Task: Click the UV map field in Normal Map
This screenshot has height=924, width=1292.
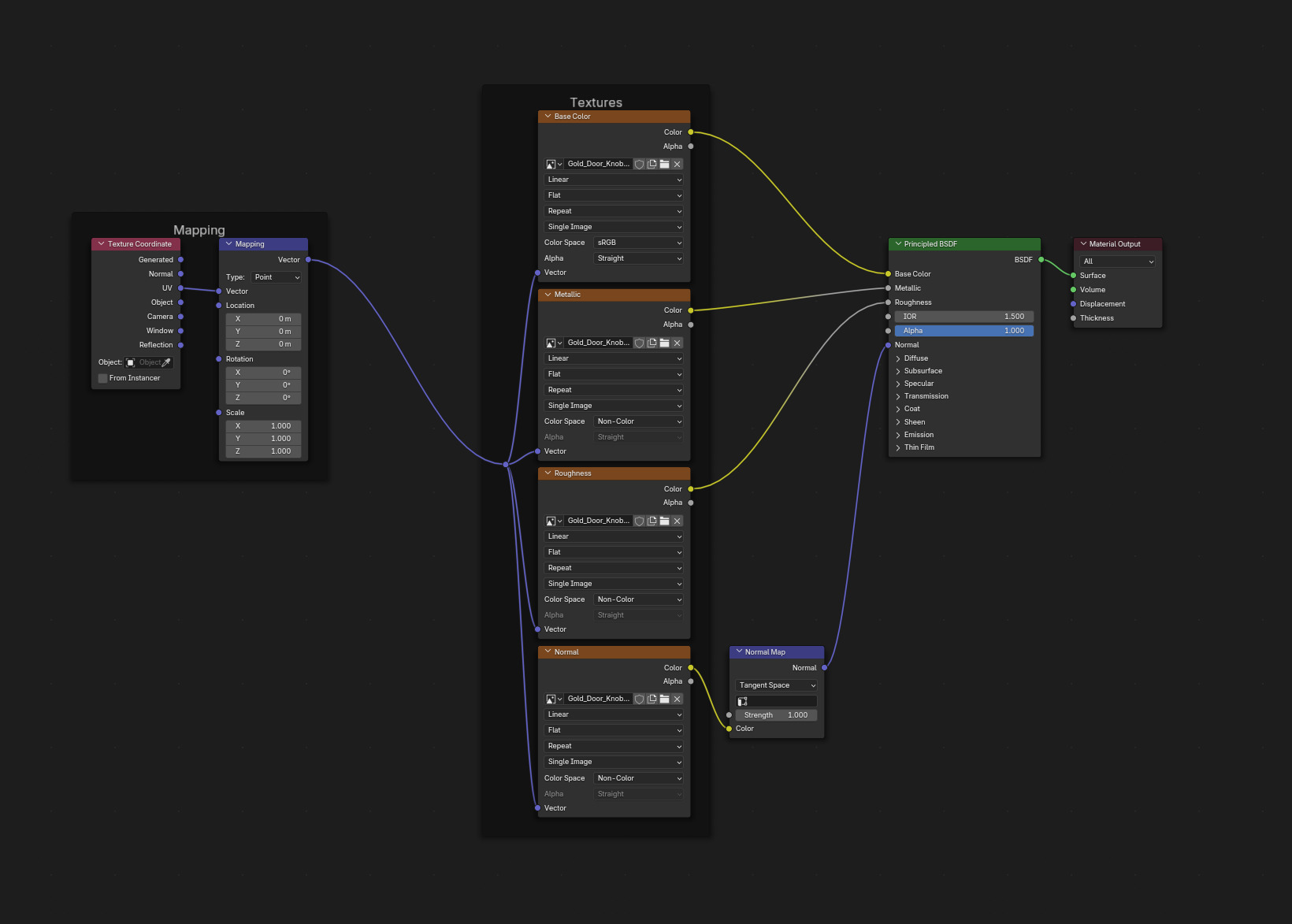Action: (777, 702)
